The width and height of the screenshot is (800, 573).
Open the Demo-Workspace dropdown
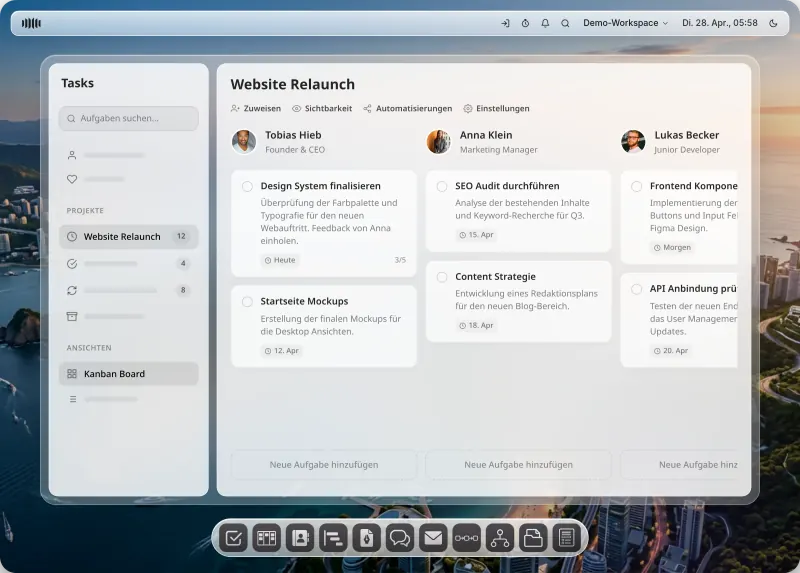[626, 23]
